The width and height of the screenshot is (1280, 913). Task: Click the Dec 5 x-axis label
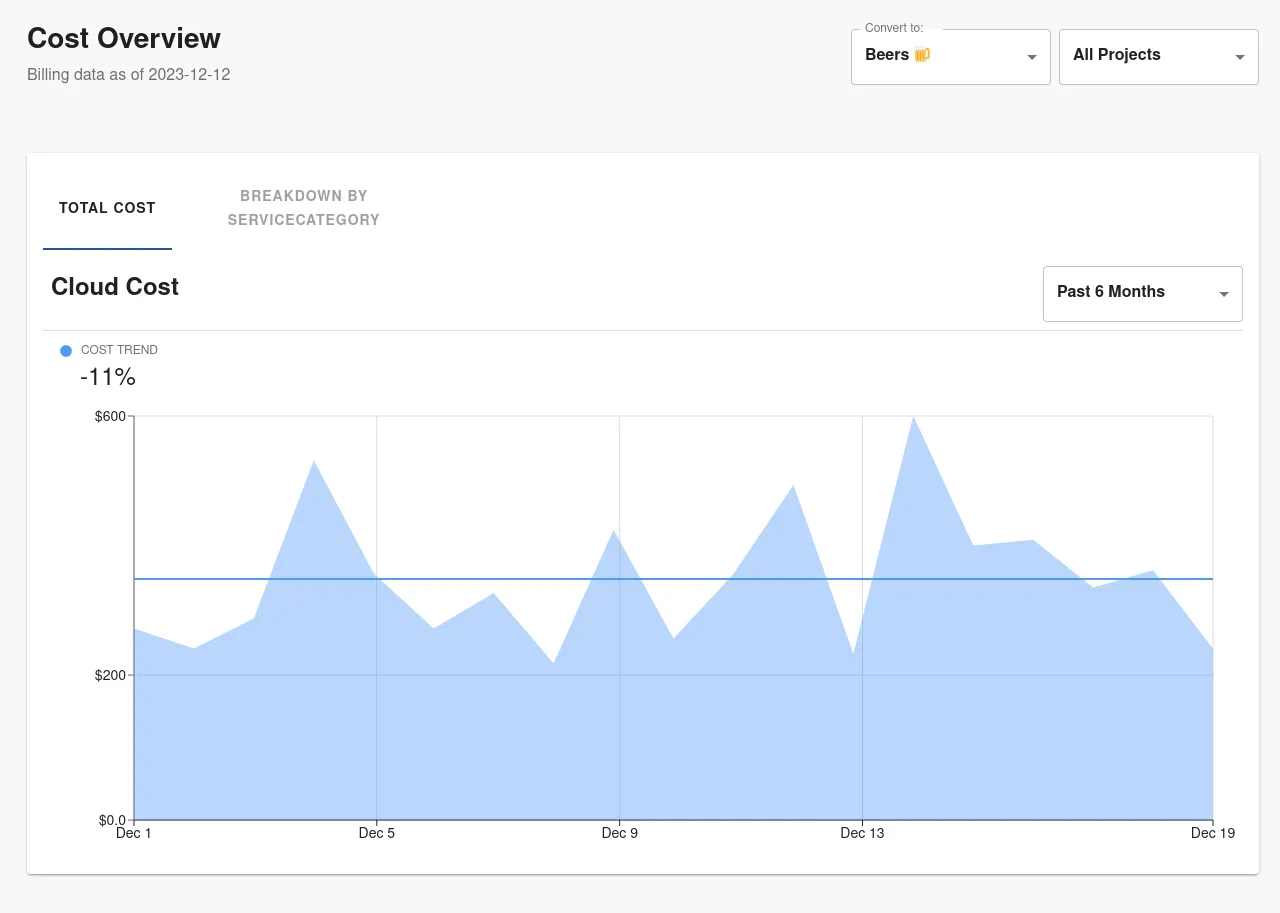(x=376, y=833)
